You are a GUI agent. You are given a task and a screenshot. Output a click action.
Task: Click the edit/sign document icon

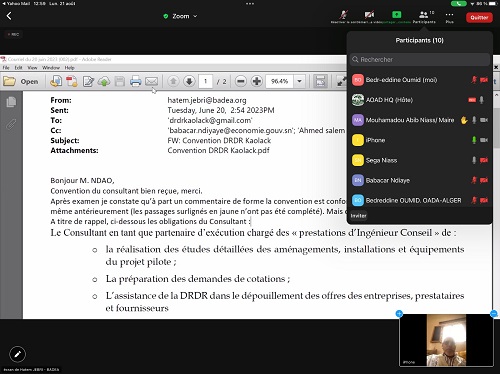[88, 81]
